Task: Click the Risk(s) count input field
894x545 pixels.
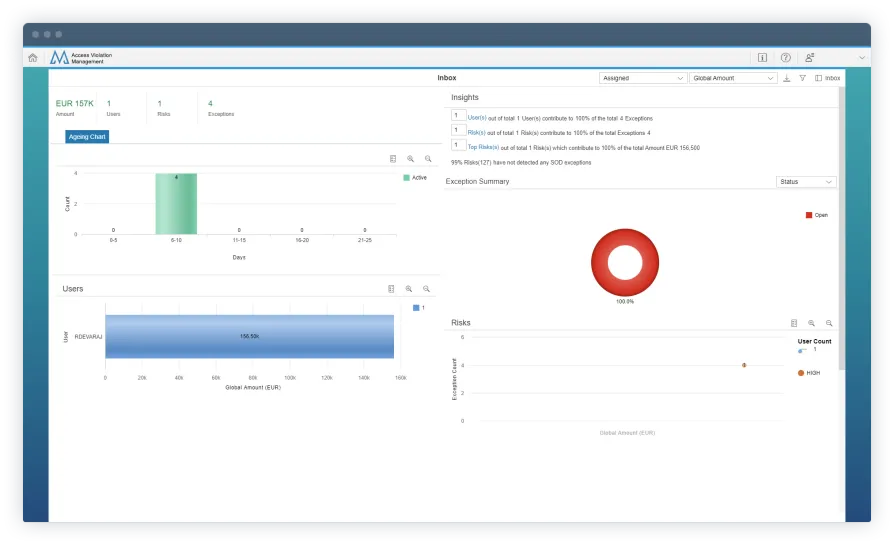Action: pos(458,131)
